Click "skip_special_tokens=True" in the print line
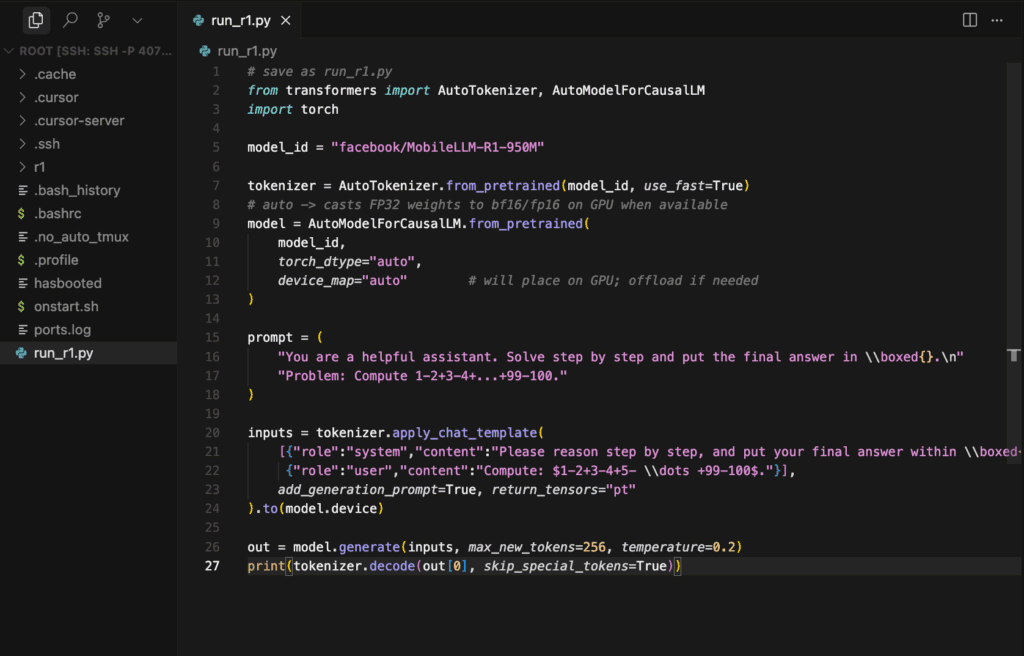This screenshot has height=656, width=1024. click(575, 566)
